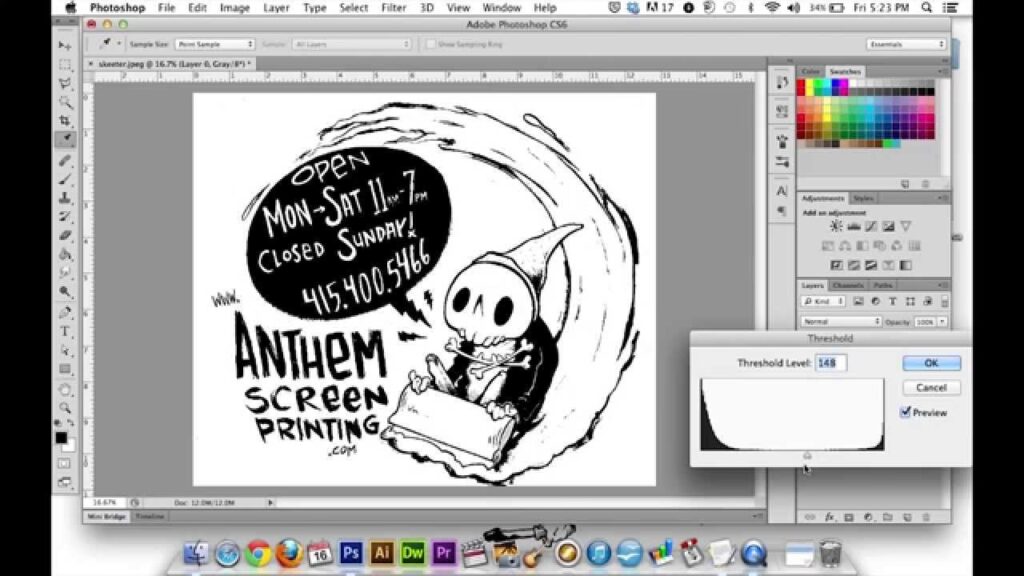Select the Move tool in the toolbar

(65, 46)
